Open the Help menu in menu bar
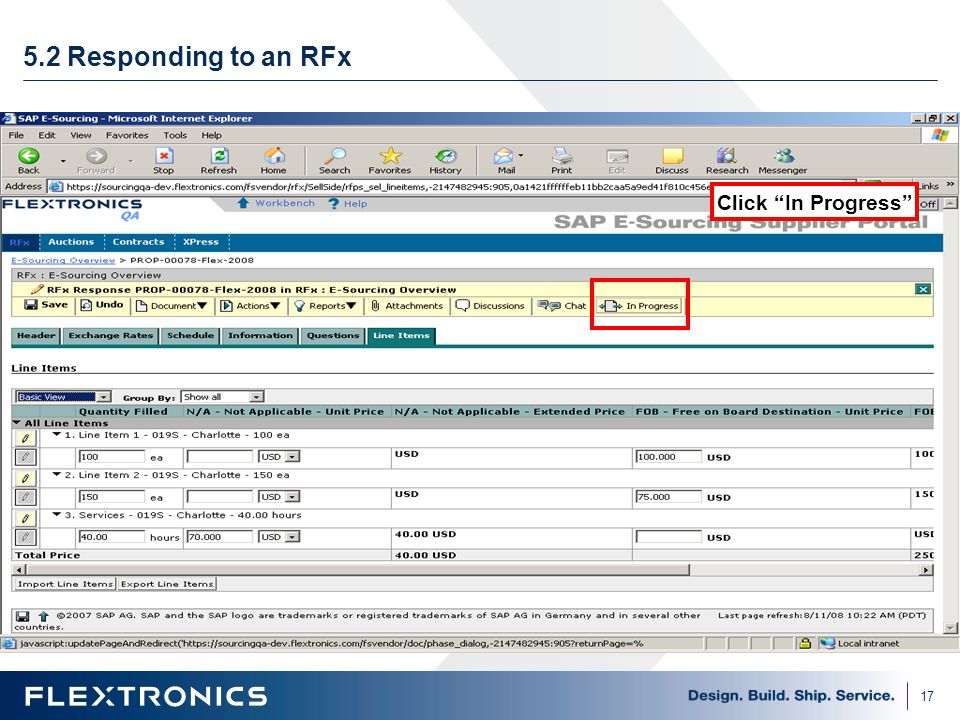The width and height of the screenshot is (960, 720). (212, 135)
